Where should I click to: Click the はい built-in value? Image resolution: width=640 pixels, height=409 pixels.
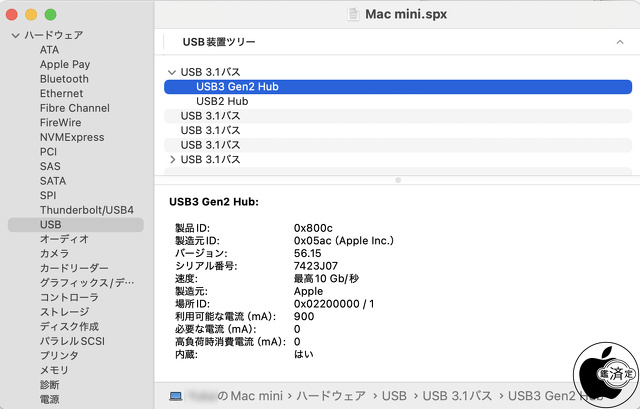[304, 355]
